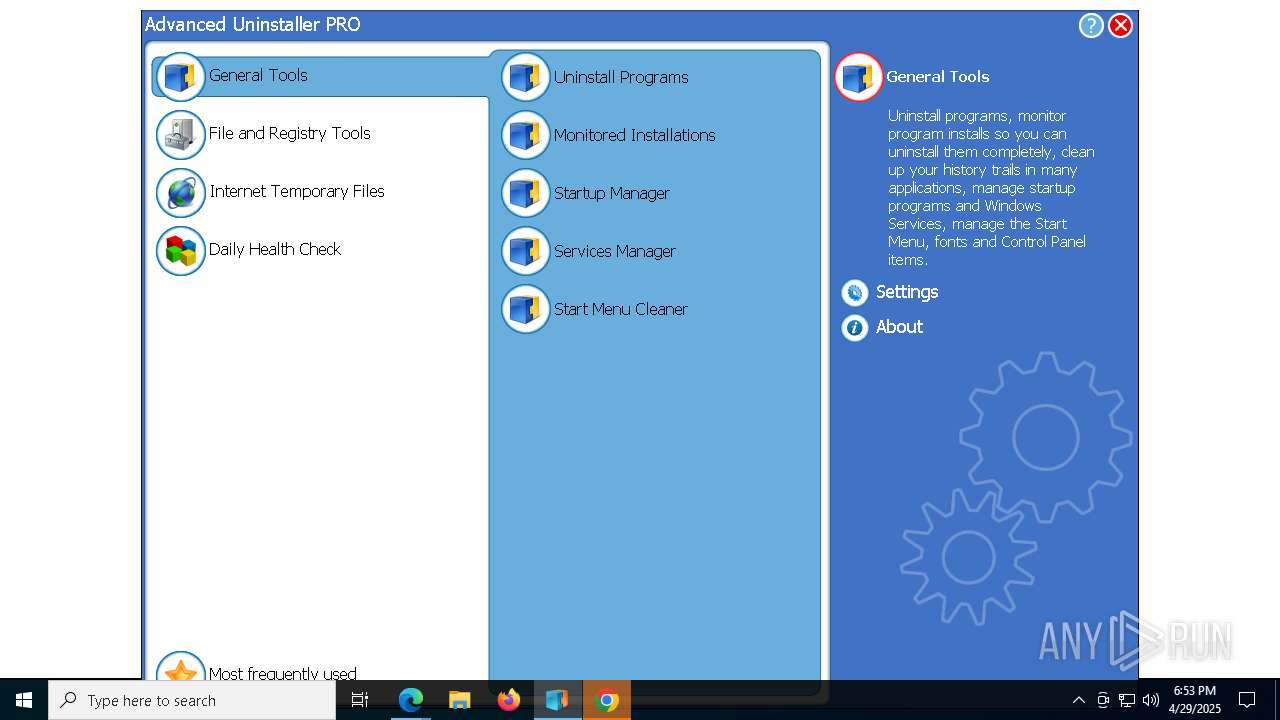Click the taskbar search box
The width and height of the screenshot is (1280, 720).
pyautogui.click(x=192, y=700)
